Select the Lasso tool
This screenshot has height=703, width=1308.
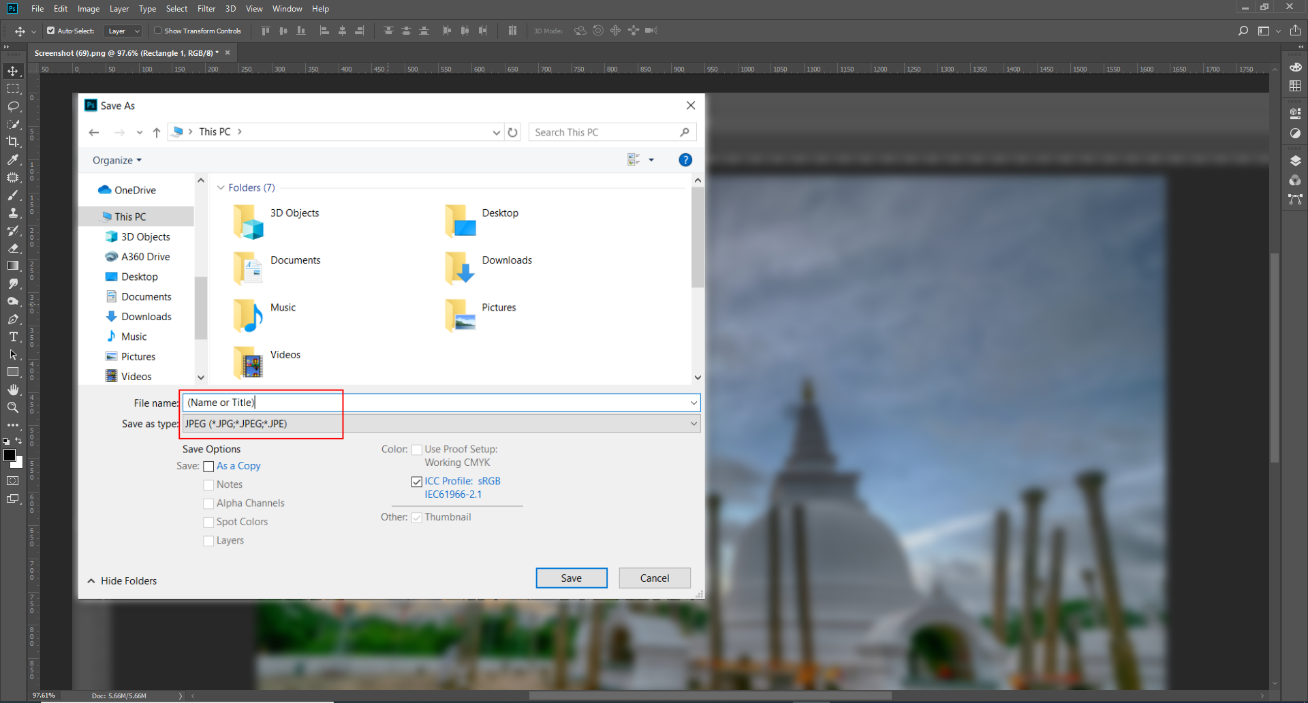pyautogui.click(x=13, y=106)
